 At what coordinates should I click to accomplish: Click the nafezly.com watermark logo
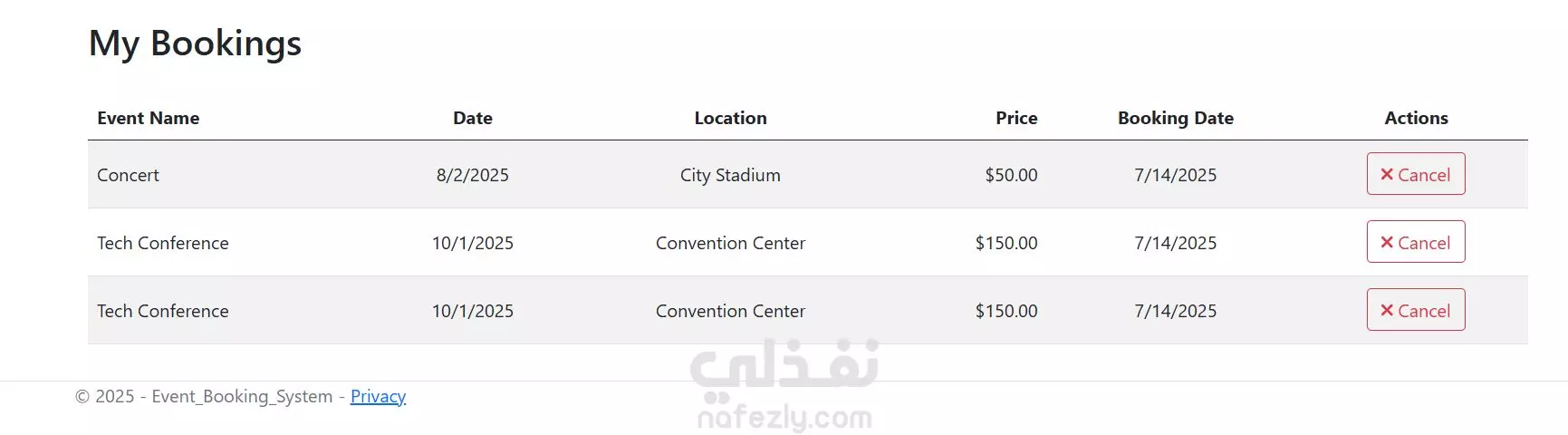point(784,386)
